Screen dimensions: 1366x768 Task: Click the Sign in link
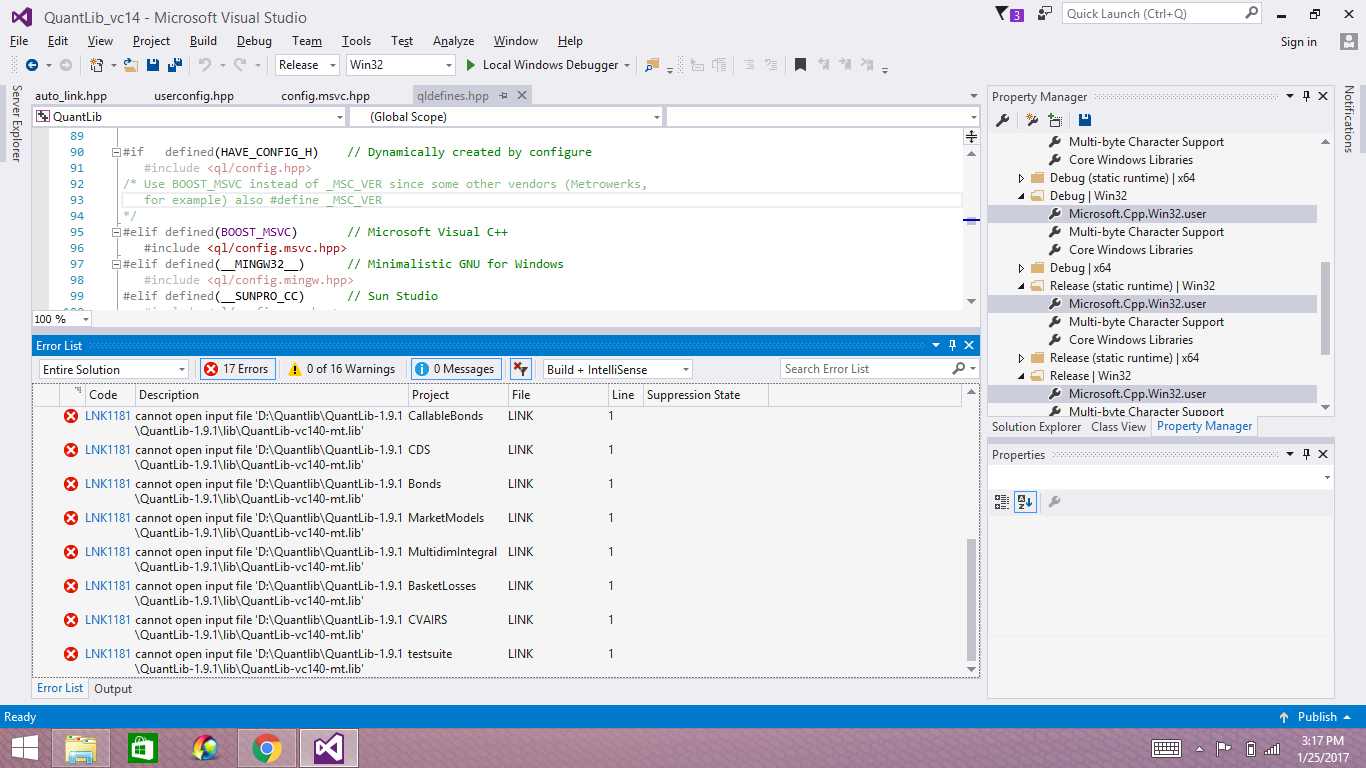pyautogui.click(x=1298, y=42)
